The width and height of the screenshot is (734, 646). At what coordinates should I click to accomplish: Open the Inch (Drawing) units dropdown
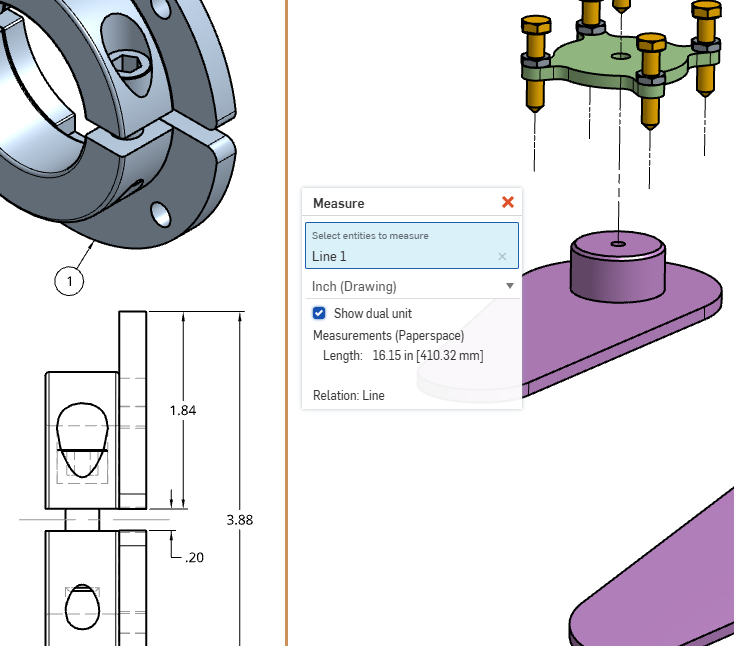(412, 286)
